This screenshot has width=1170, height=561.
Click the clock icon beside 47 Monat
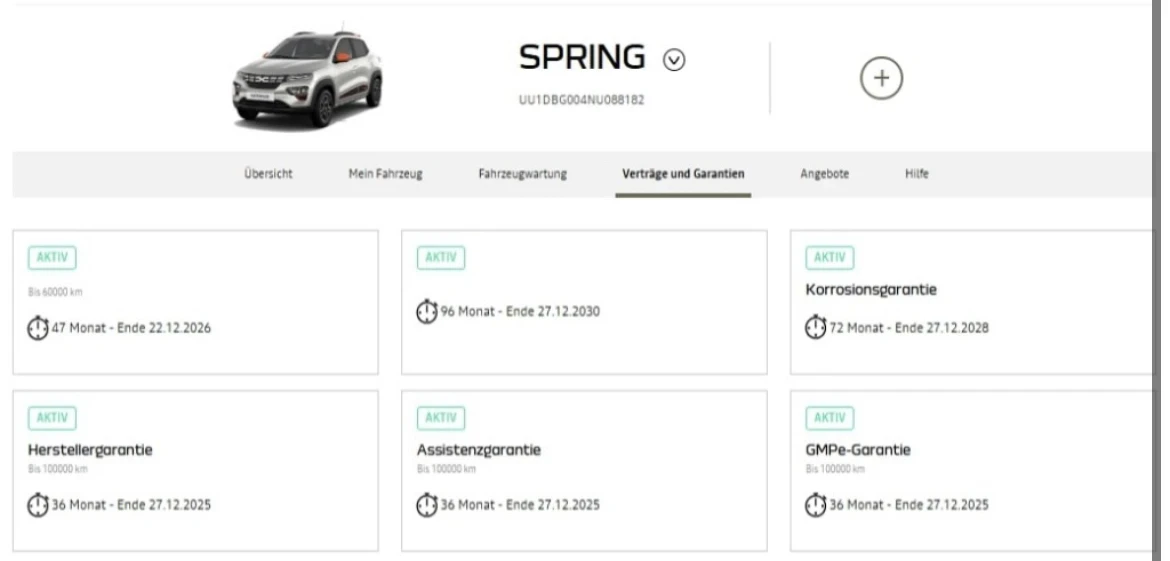pos(37,327)
